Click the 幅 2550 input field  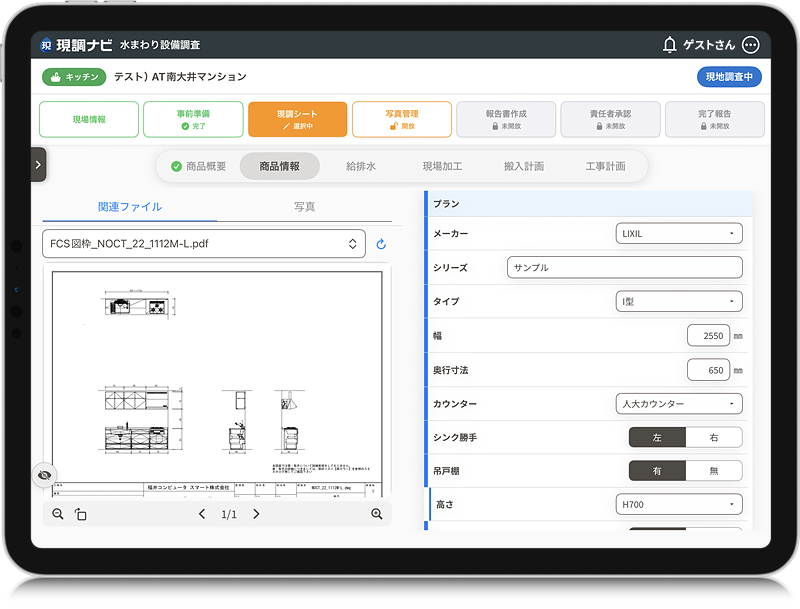tap(709, 336)
